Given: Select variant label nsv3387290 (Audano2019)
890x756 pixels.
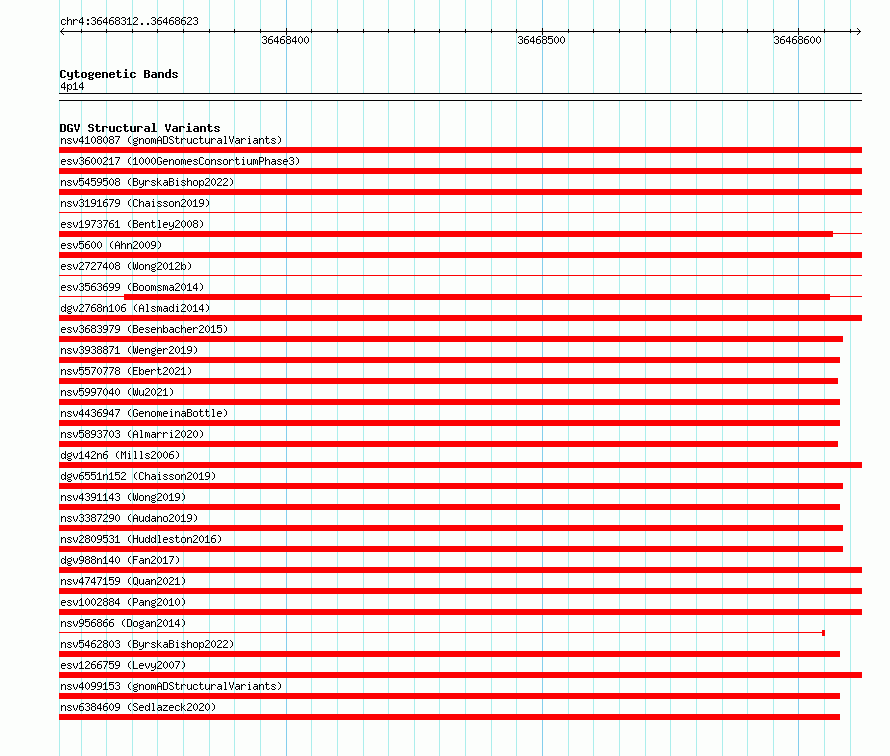Looking at the screenshot, I should tap(129, 518).
